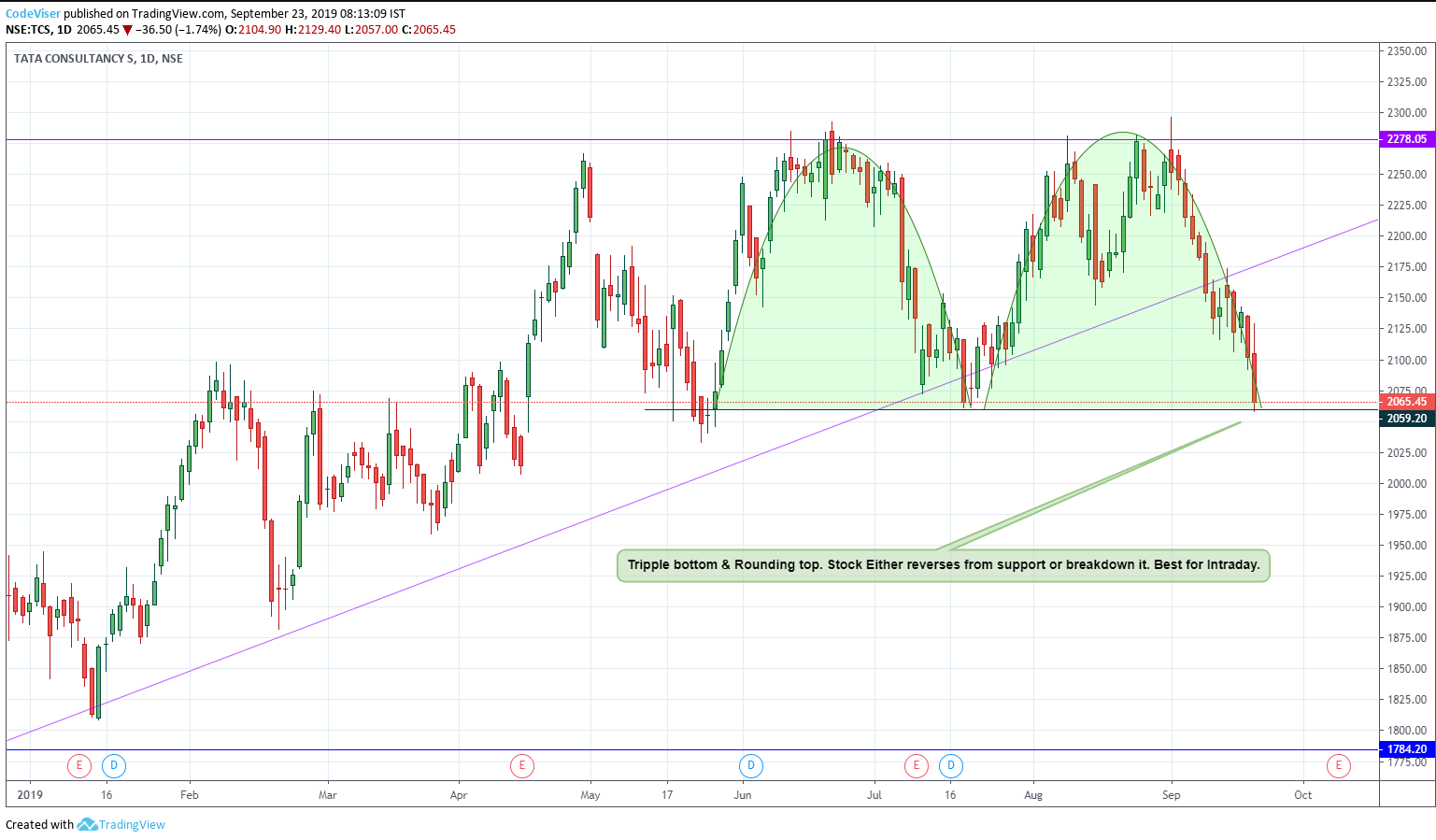Click the May label on time axis
Image resolution: width=1436 pixels, height=840 pixels.
[590, 795]
